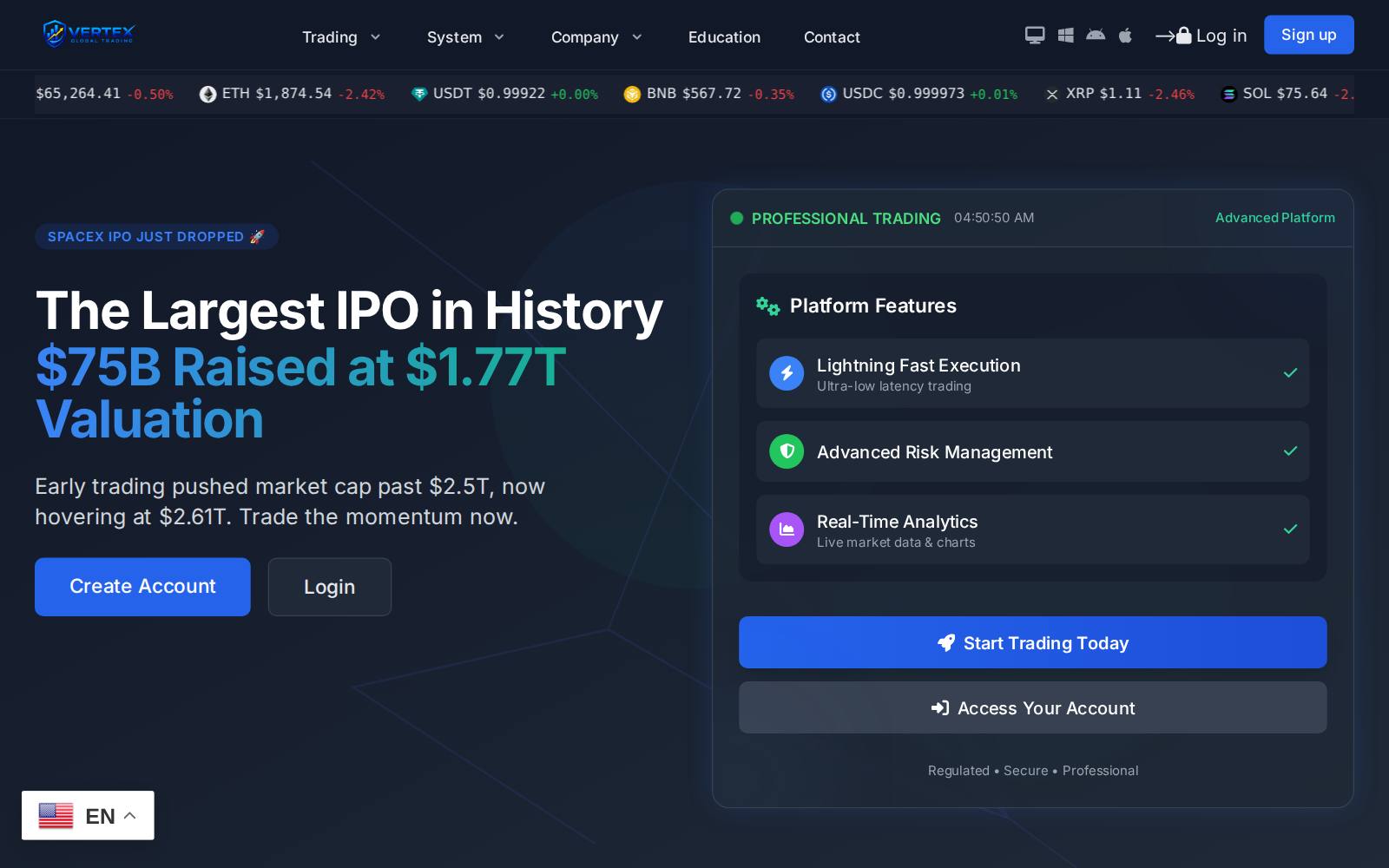Click the USDC price $0.999973
The height and width of the screenshot is (868, 1389).
926,93
